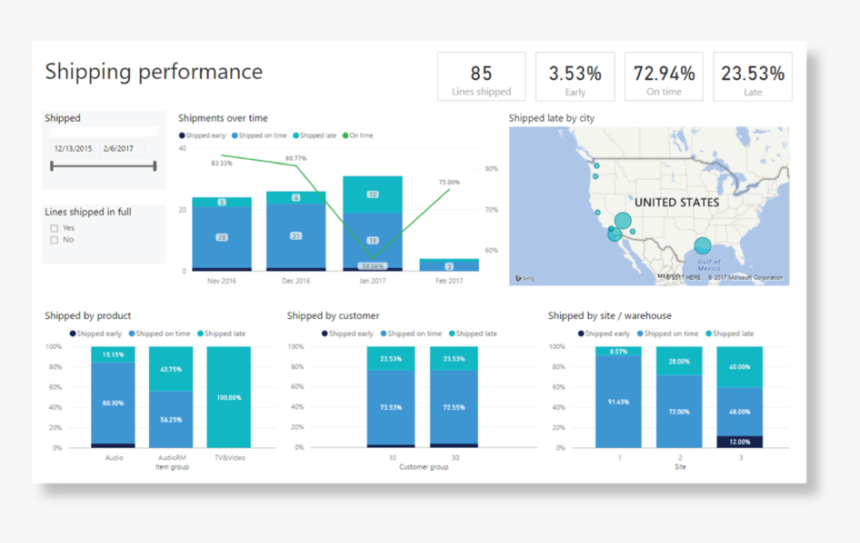Click the green On time legend dot
Viewport: 860px width, 543px height.
tap(346, 135)
